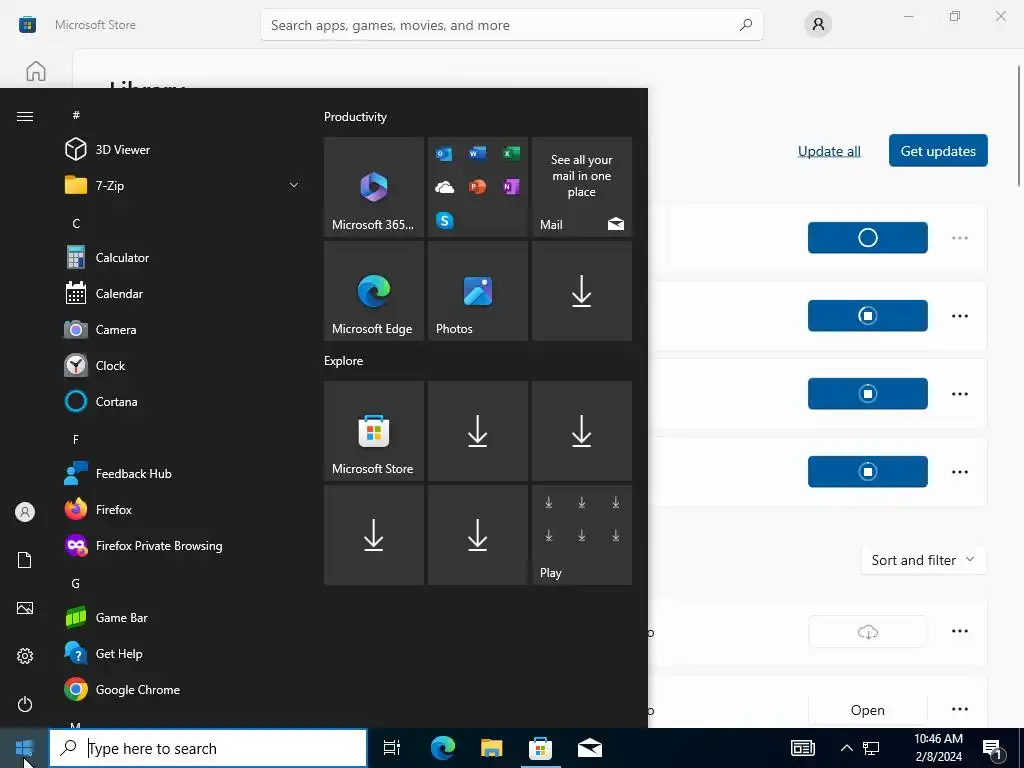This screenshot has width=1024, height=768.
Task: Click the Store window vertical scrollbar
Action: (1019, 127)
